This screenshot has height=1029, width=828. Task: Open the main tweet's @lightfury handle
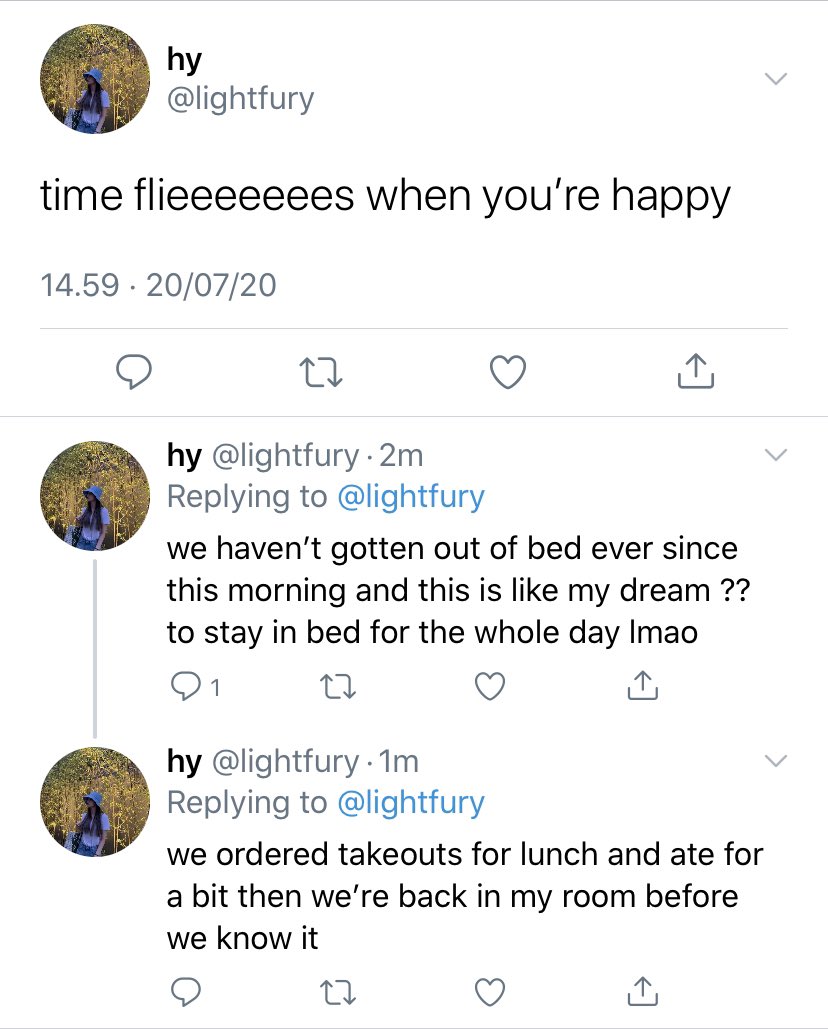coord(241,99)
